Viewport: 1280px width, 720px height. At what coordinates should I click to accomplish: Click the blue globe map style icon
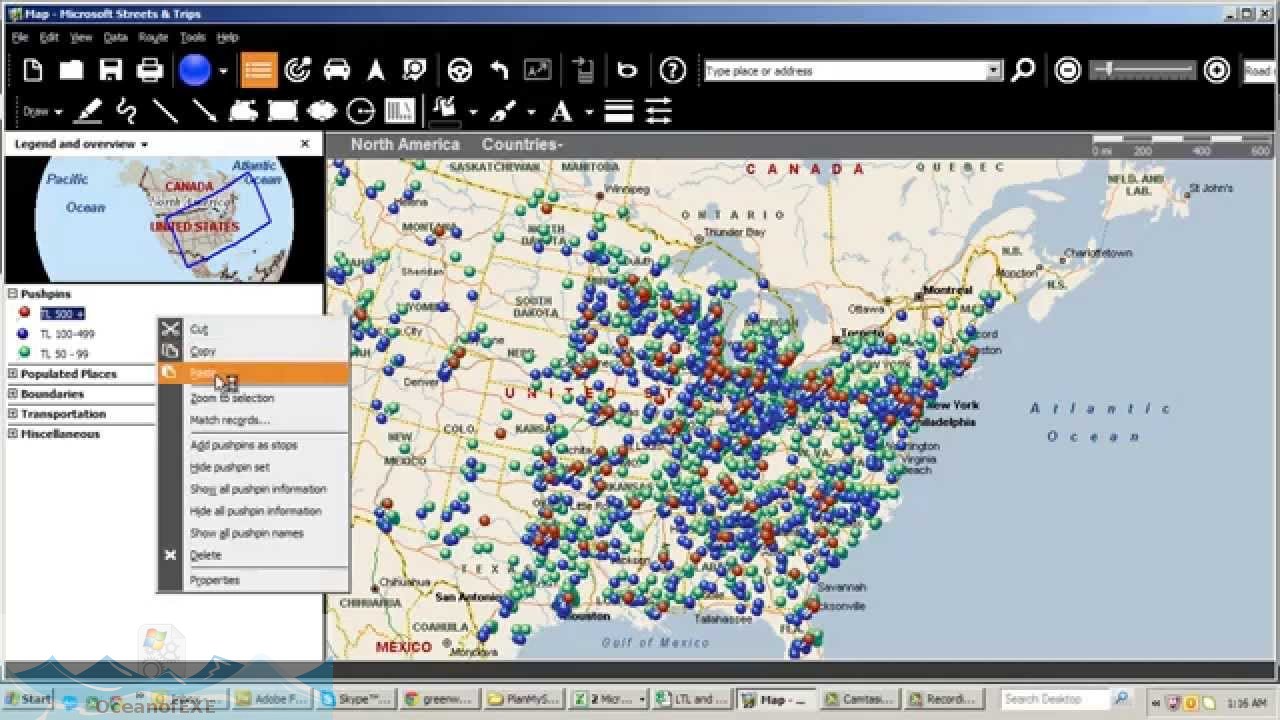pos(195,70)
